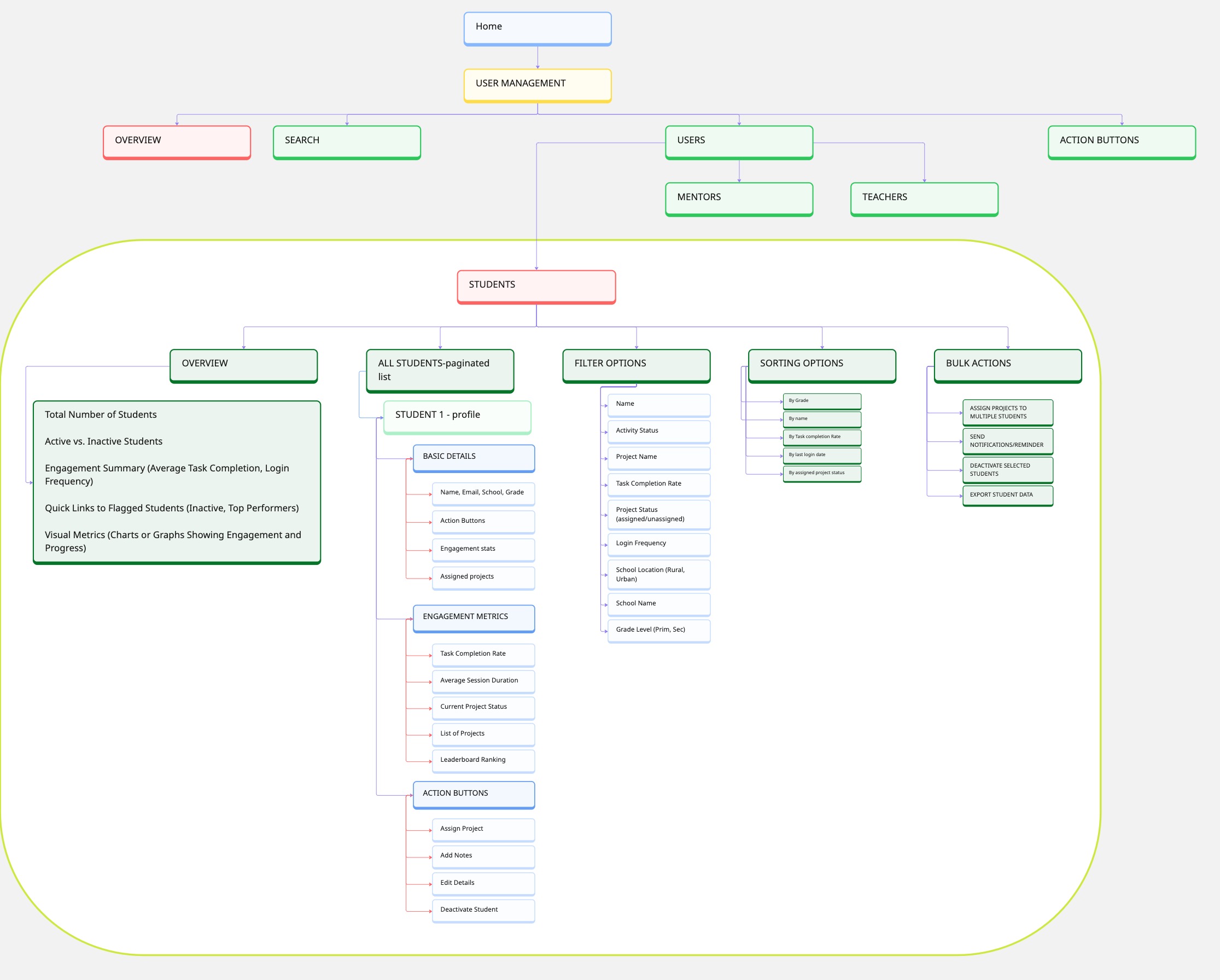Click the FILTER OPTIONS node

[636, 365]
